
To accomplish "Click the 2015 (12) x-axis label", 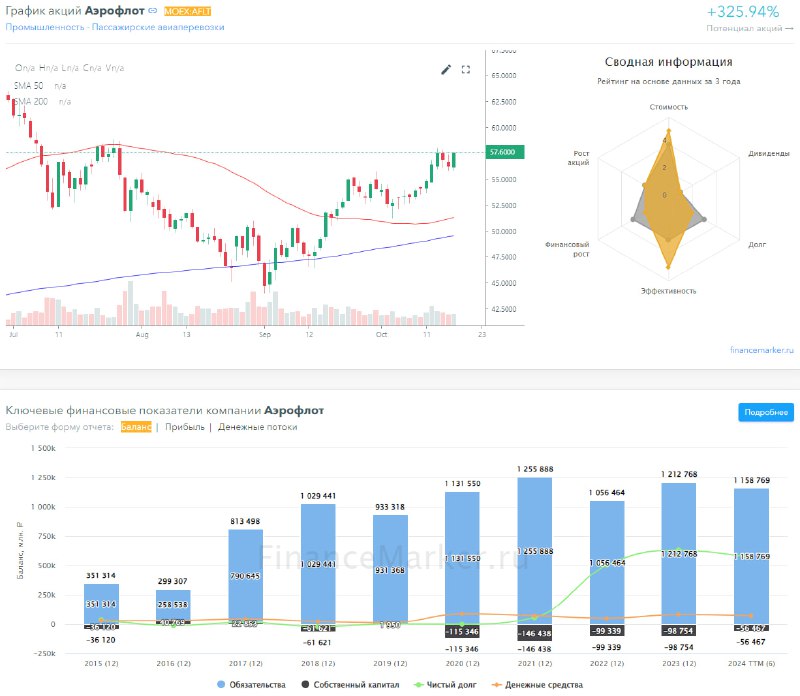I will tap(101, 663).
